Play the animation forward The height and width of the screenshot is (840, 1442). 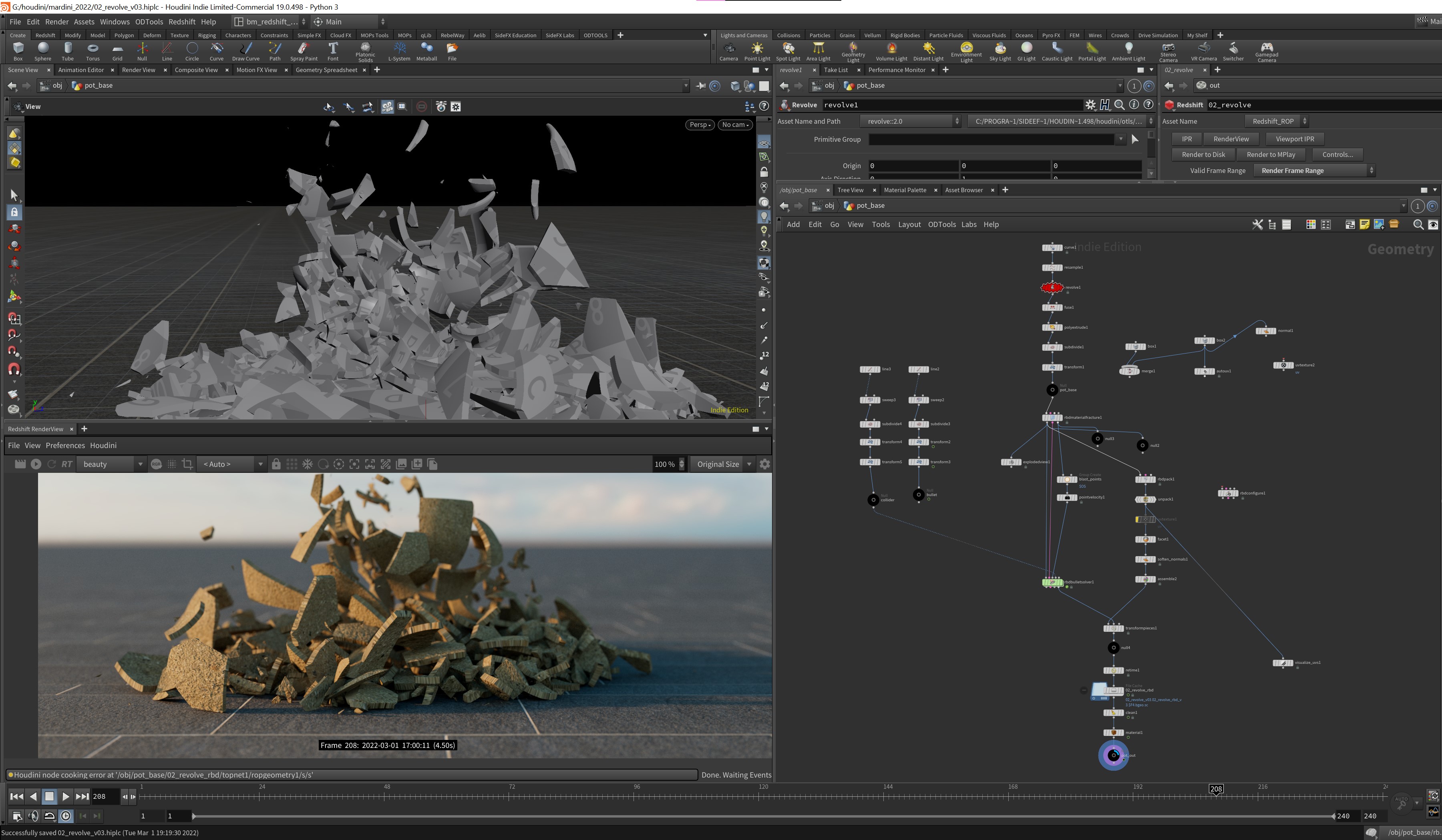click(65, 796)
